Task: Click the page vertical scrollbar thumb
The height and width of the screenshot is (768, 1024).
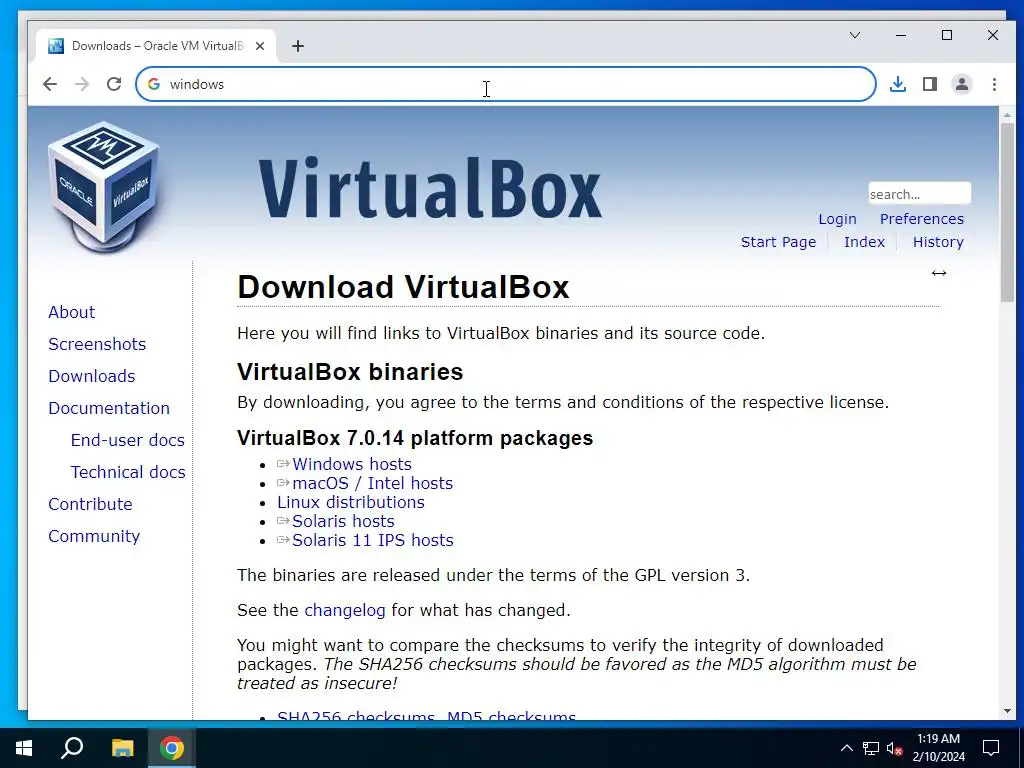Action: 1007,211
